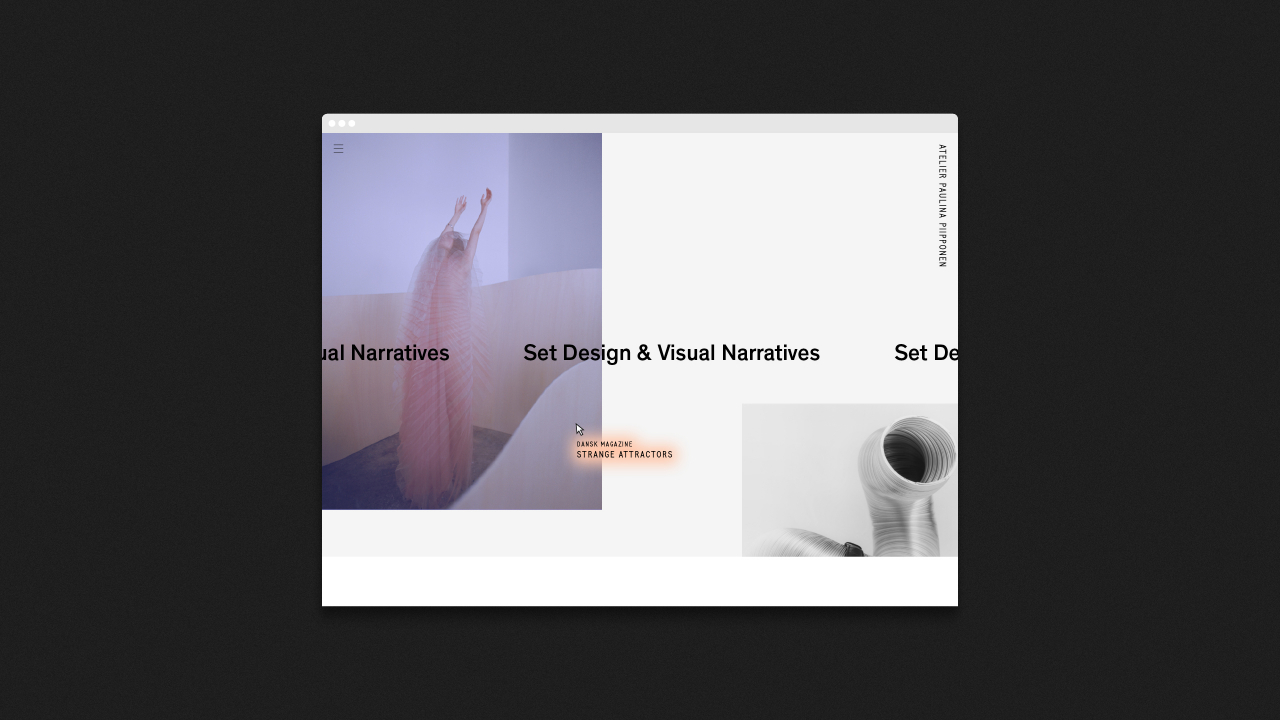Click the middle window control dot
Viewport: 1280px width, 720px height.
point(342,124)
